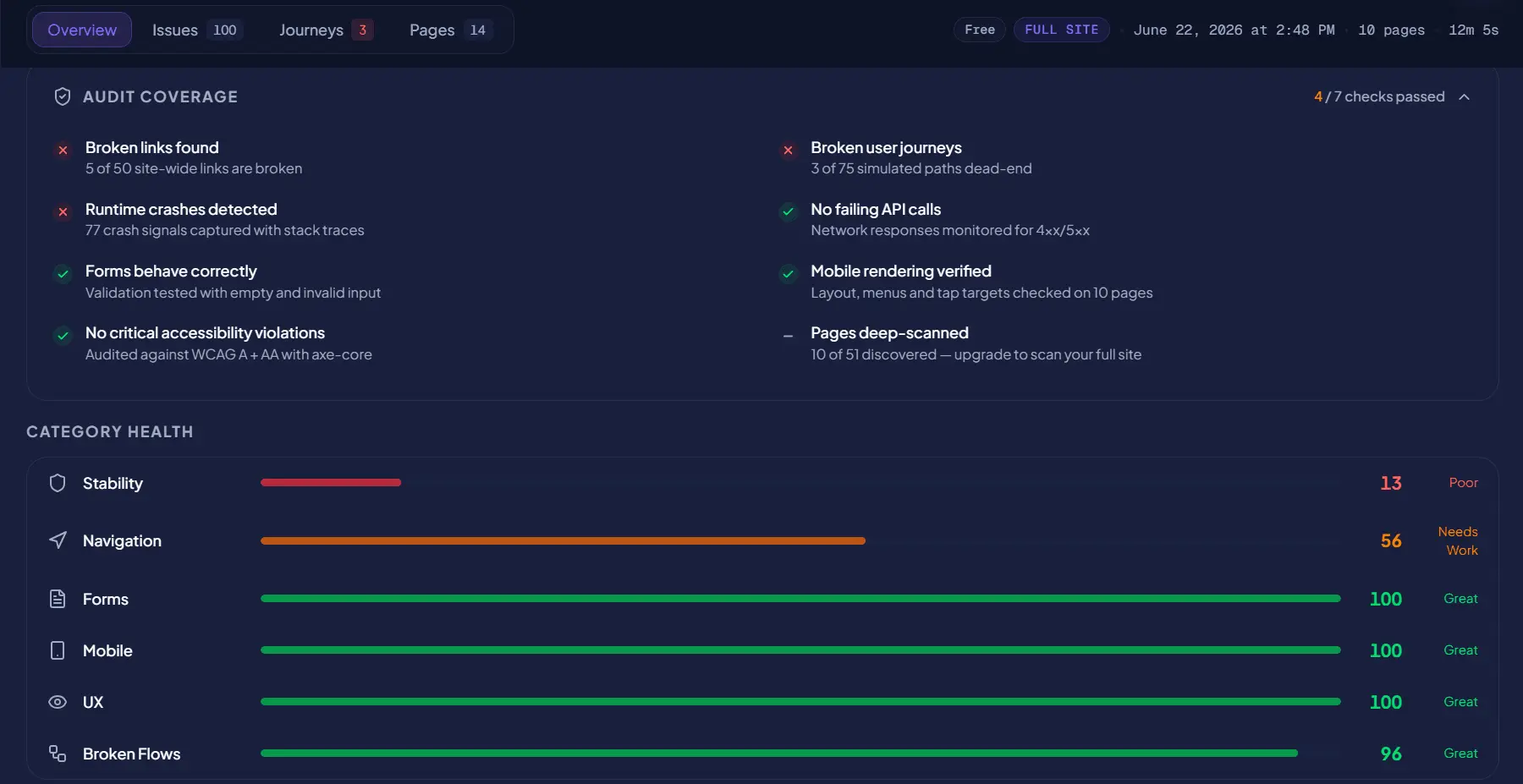Select the Broken Flows category label
This screenshot has width=1523, height=784.
tap(131, 754)
